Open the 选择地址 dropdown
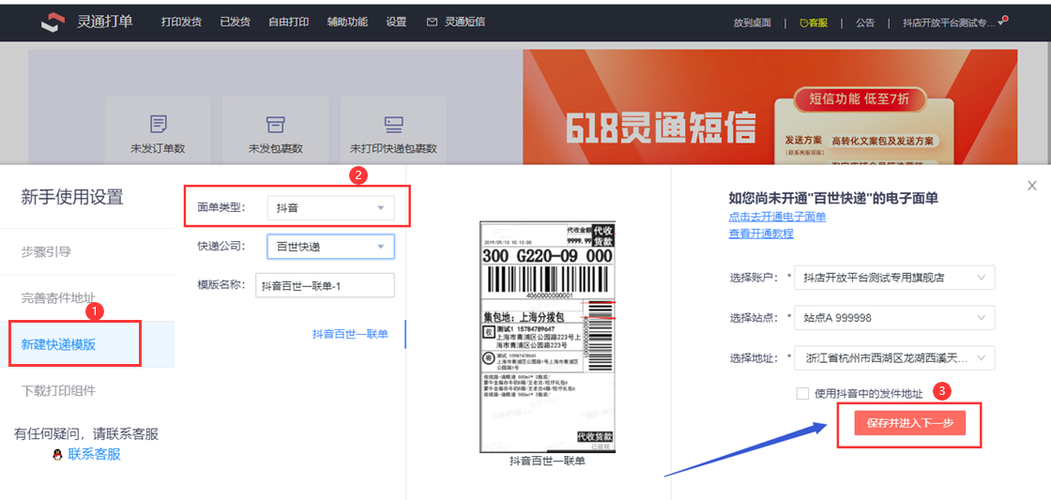Viewport: 1051px width, 500px height. pos(894,358)
